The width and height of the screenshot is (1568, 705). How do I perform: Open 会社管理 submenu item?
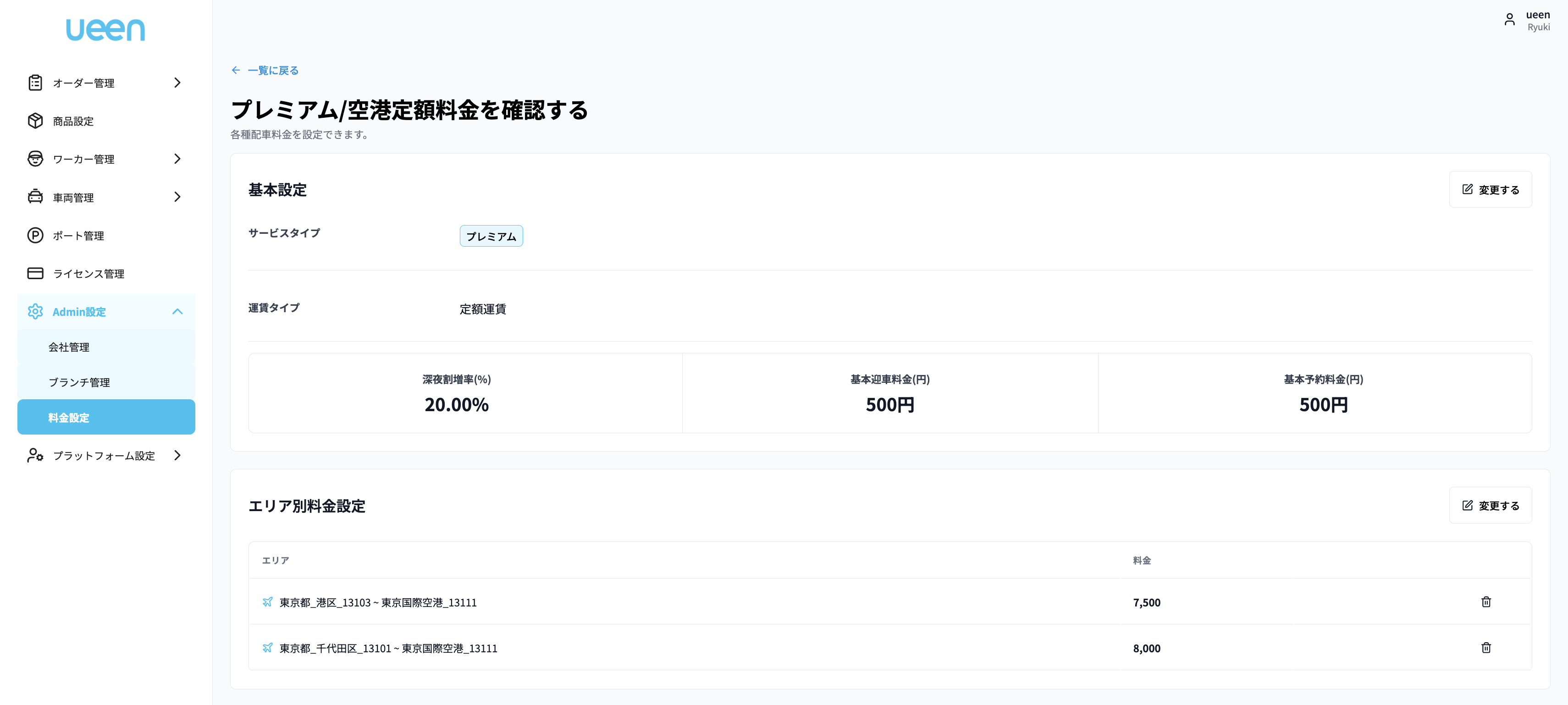pyautogui.click(x=69, y=347)
